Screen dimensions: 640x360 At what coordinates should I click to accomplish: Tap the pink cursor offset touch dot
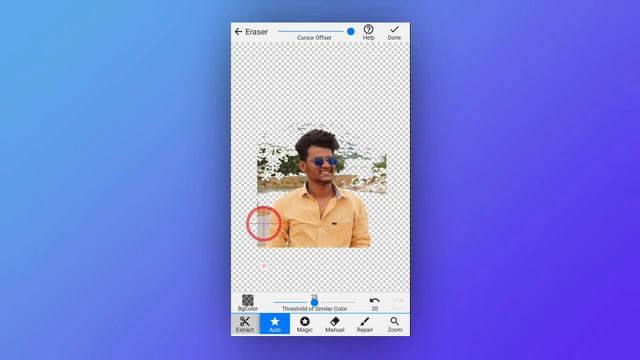point(264,266)
